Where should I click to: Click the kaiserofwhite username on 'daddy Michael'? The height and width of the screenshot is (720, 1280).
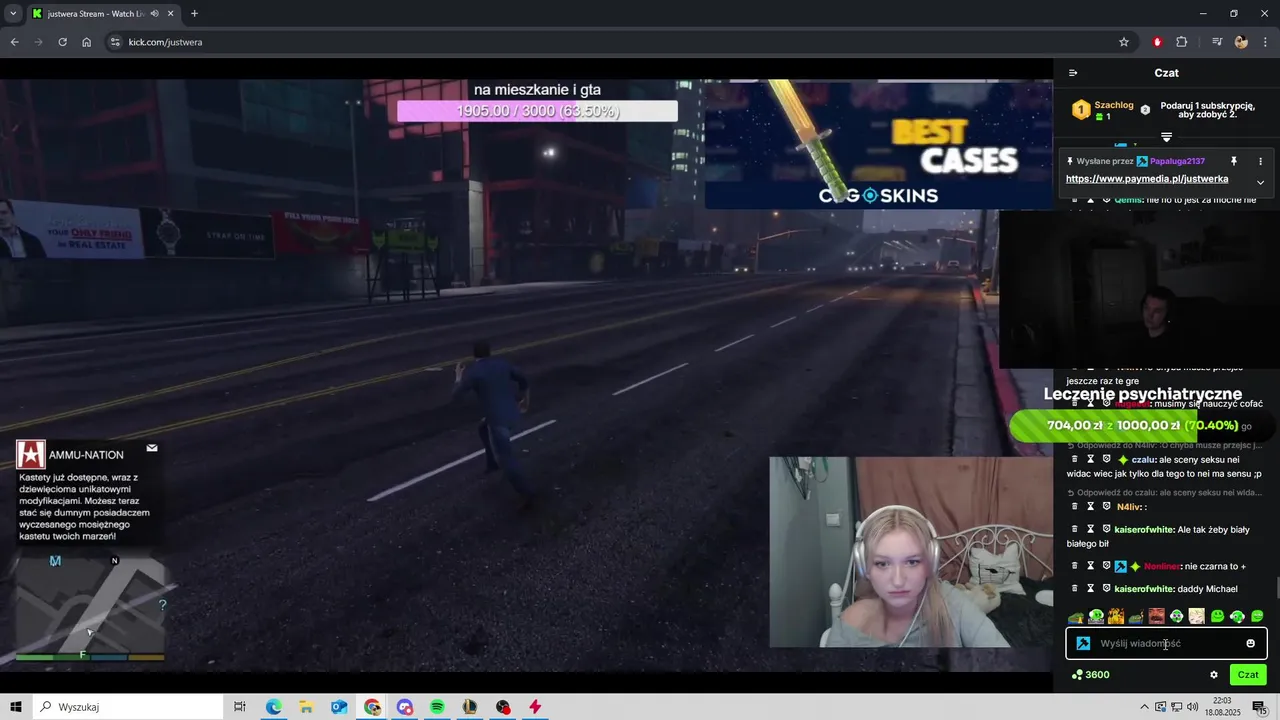1144,589
